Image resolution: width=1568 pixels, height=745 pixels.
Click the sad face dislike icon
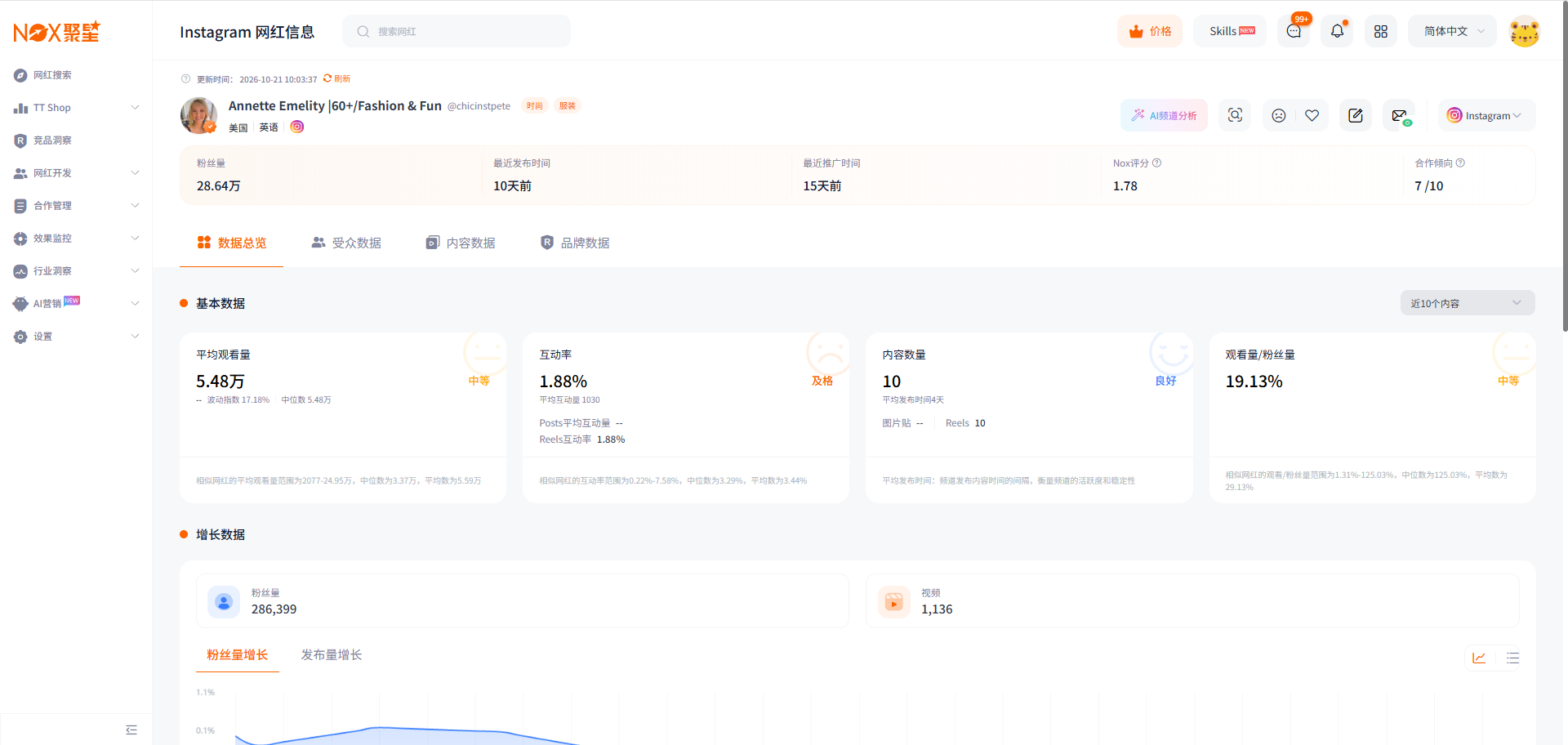[1279, 115]
